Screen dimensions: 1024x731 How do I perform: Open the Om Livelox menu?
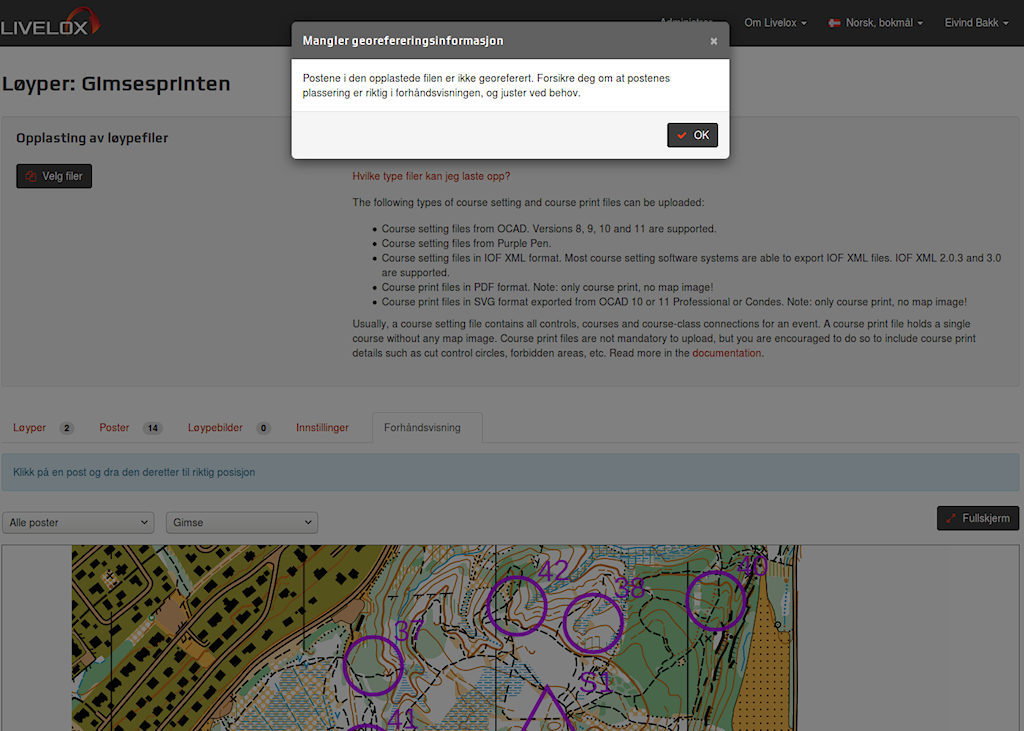coord(775,23)
